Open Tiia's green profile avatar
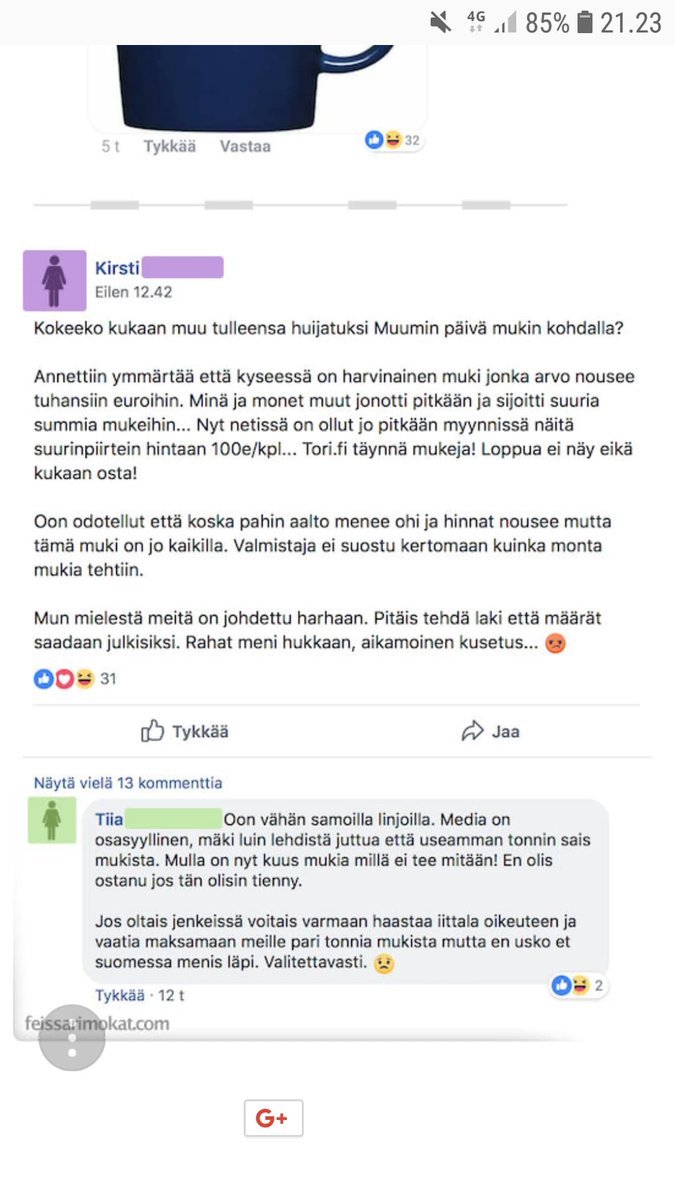The image size is (675, 1200). [x=51, y=821]
